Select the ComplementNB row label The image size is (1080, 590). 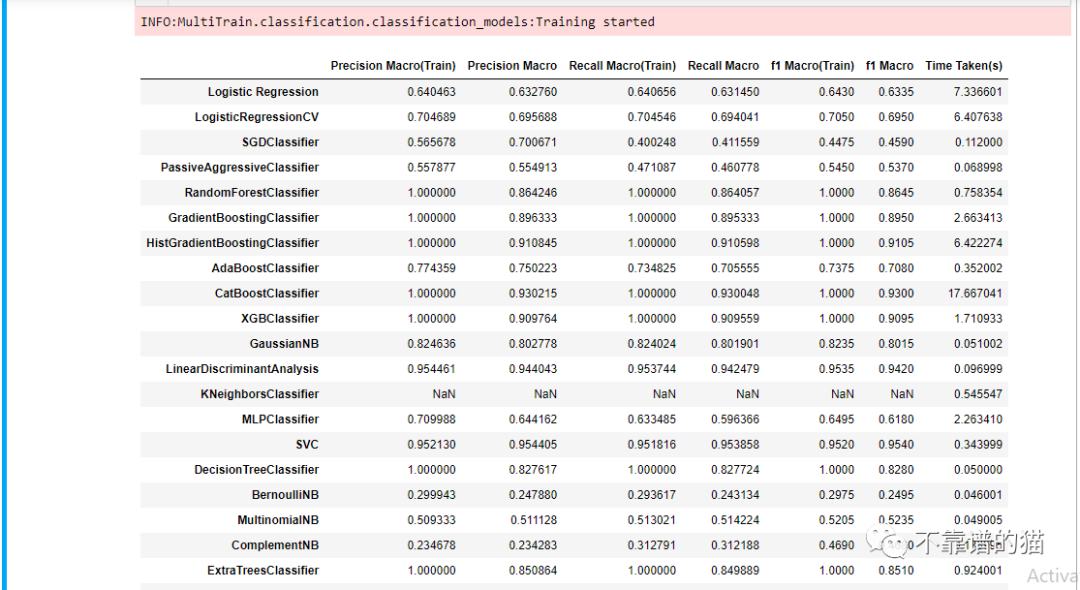coord(275,545)
